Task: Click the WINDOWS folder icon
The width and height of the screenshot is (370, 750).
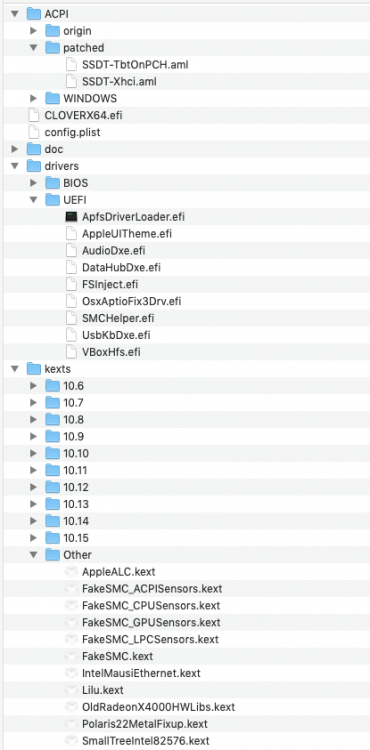Action: tap(52, 99)
